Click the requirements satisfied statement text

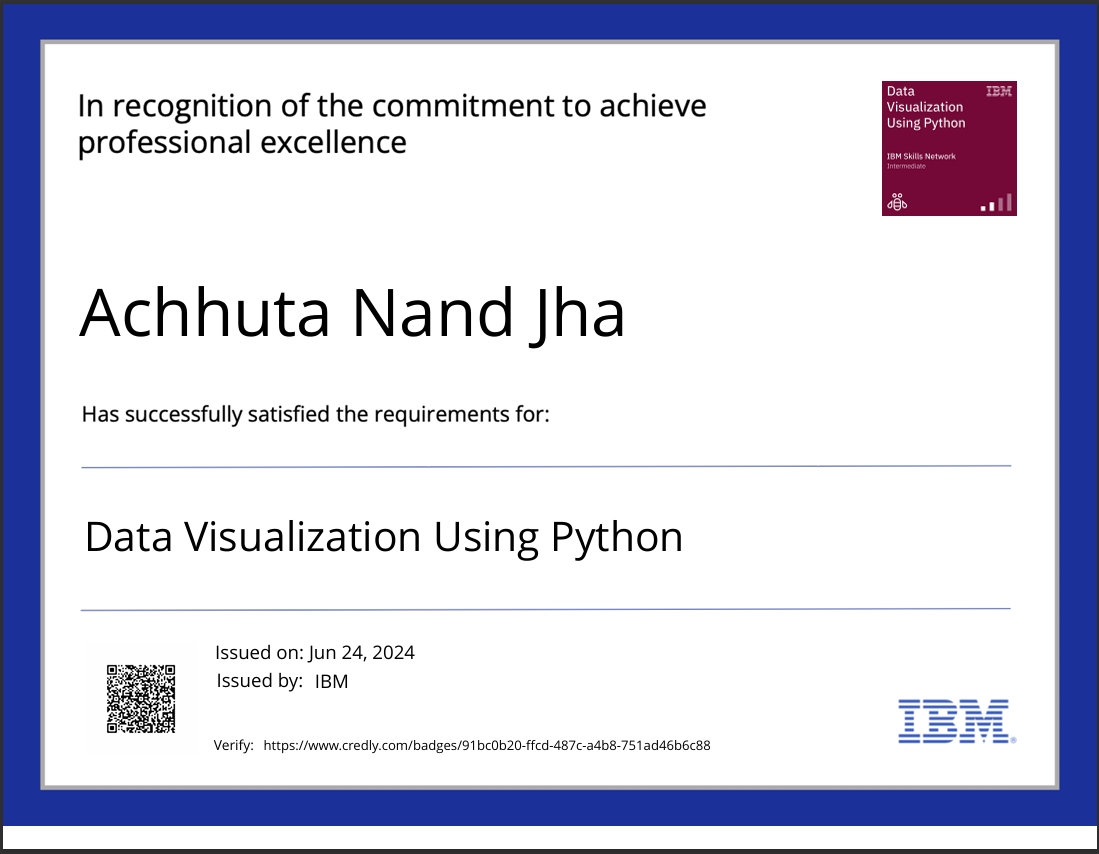(x=315, y=413)
